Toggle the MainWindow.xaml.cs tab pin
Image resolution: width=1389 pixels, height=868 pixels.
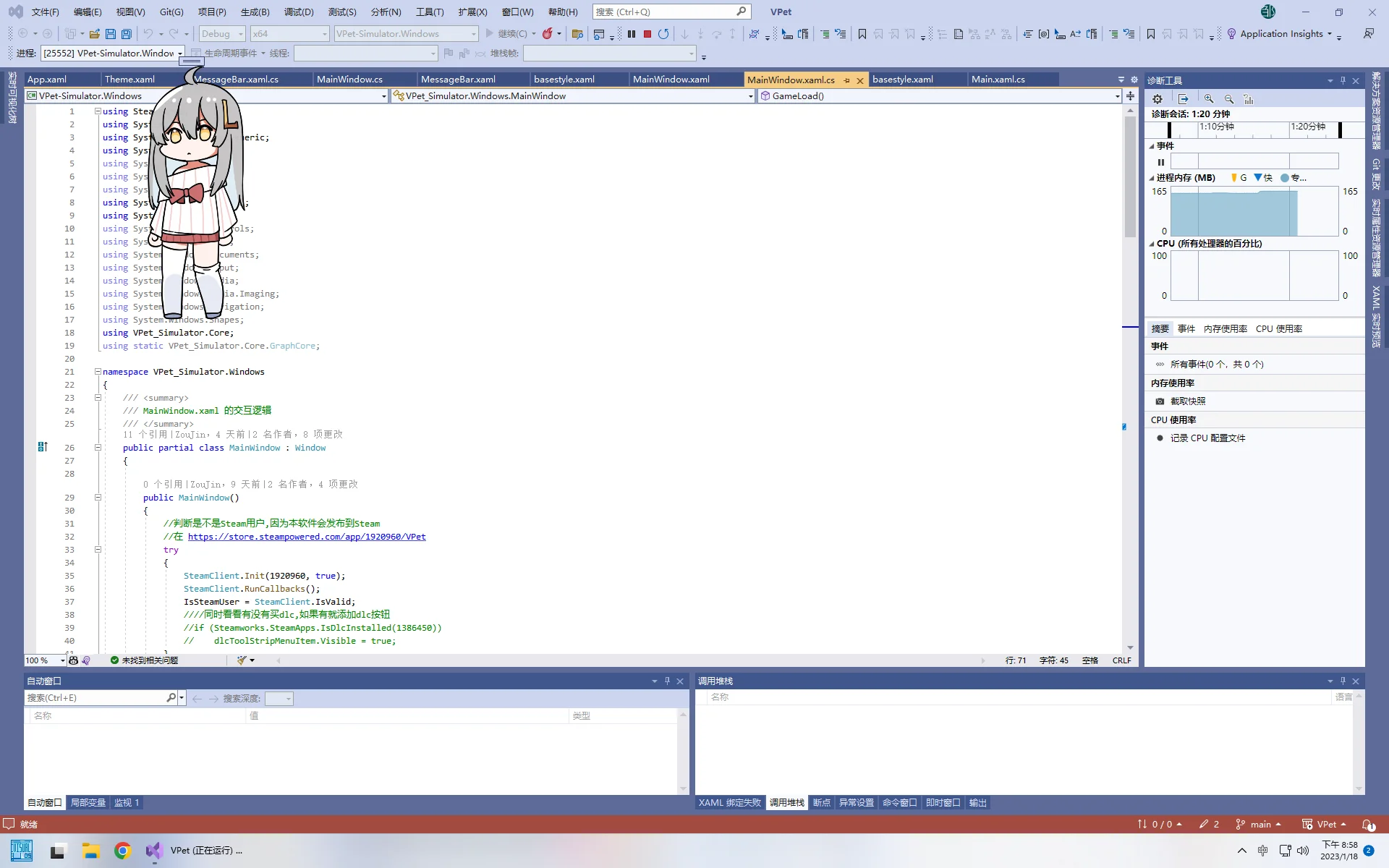(846, 80)
